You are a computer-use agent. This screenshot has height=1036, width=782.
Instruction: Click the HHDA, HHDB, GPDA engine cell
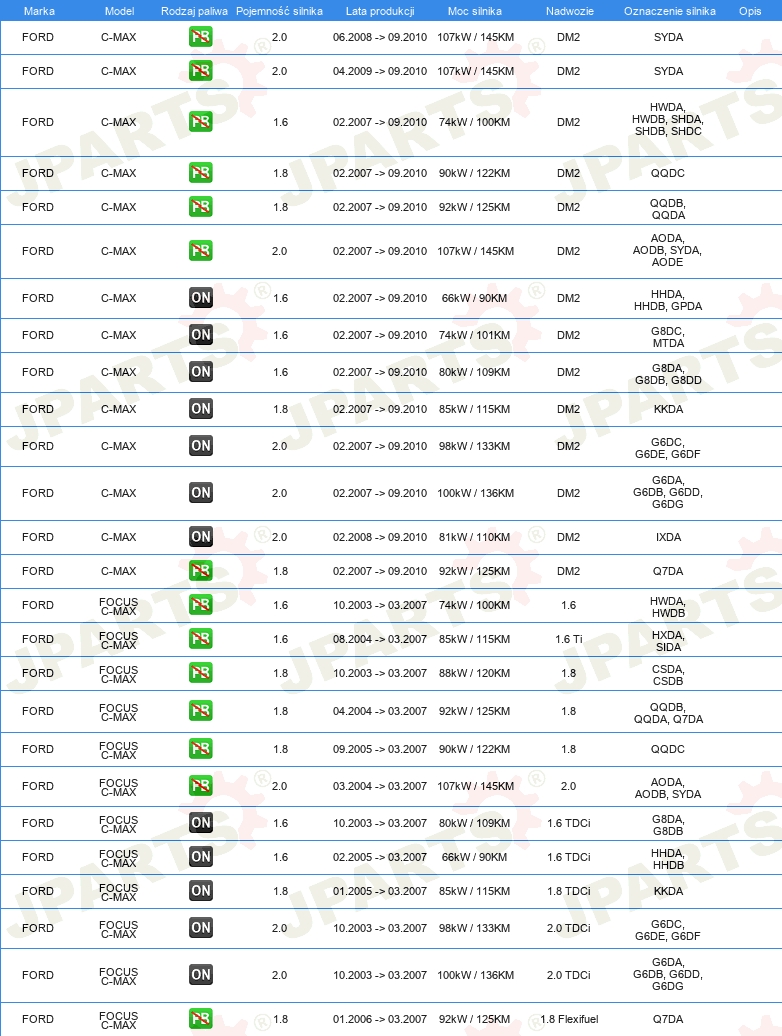[668, 300]
